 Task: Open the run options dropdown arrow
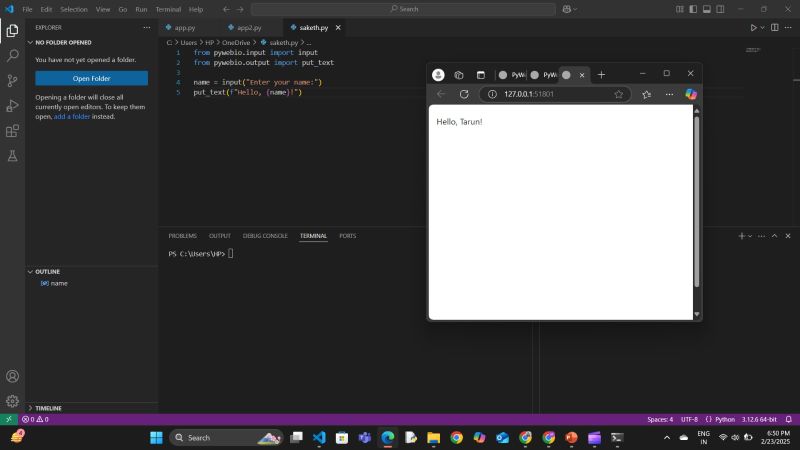pos(762,28)
